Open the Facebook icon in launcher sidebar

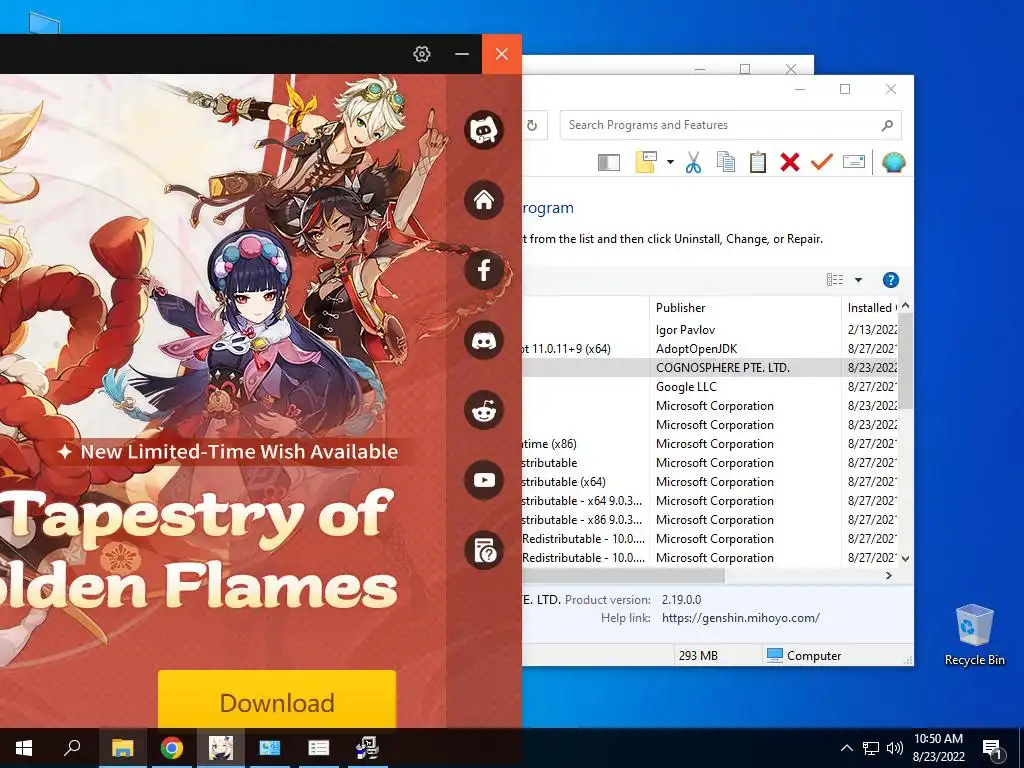tap(484, 270)
